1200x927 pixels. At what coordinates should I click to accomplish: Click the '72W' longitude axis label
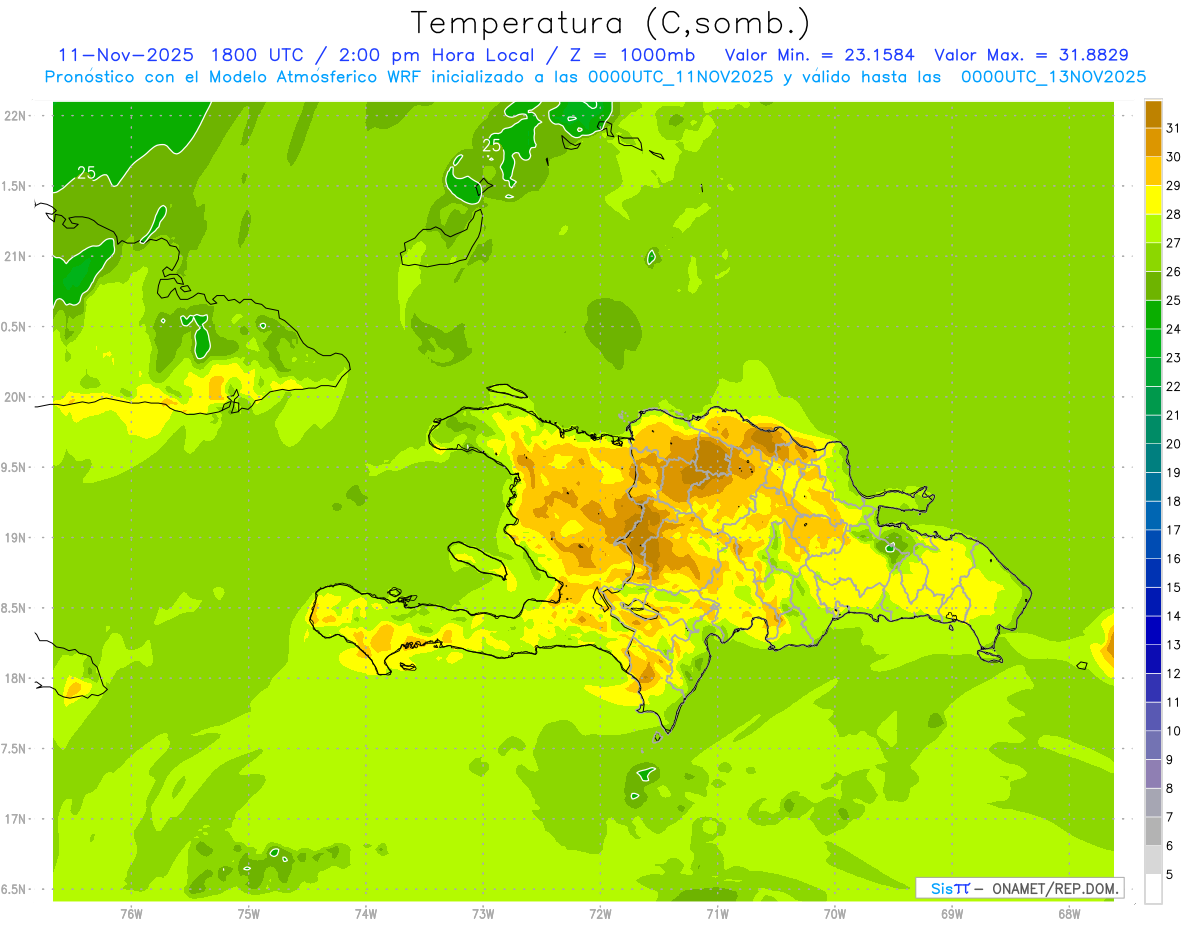click(600, 914)
